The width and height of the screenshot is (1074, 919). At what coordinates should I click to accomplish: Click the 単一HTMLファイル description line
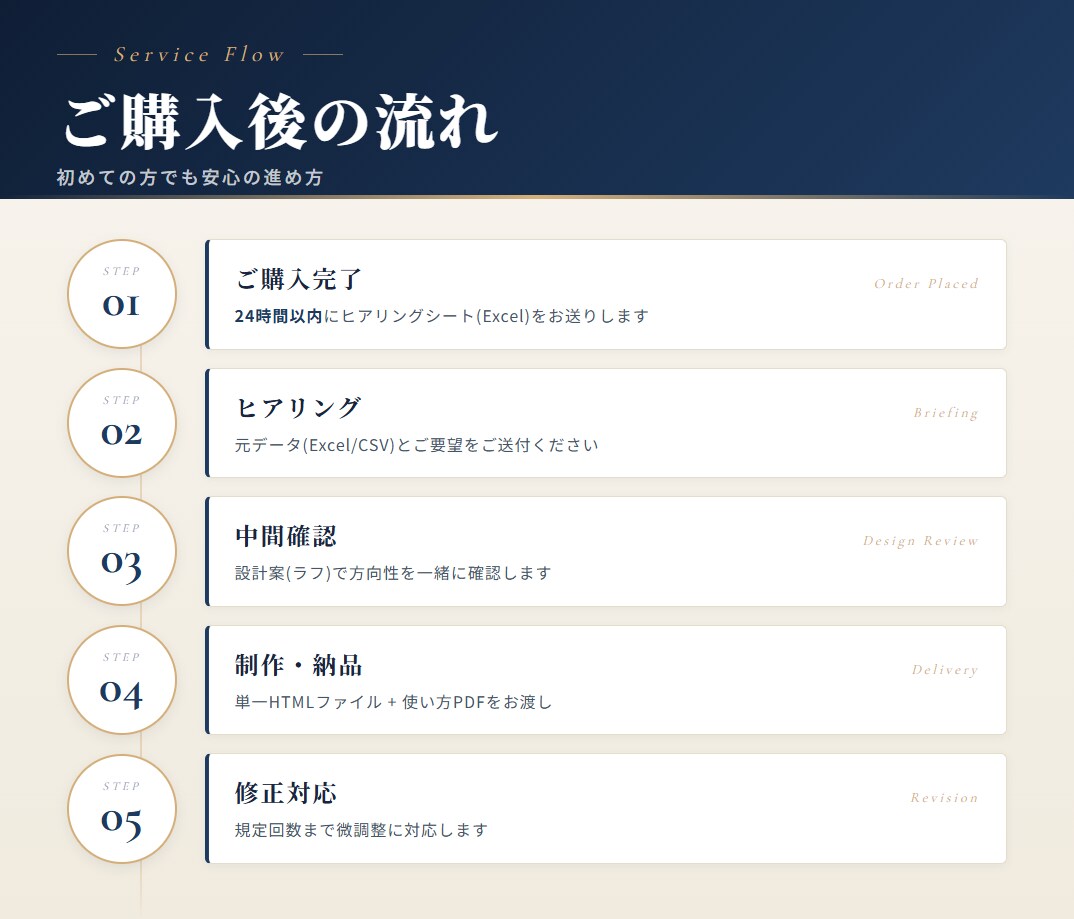tap(393, 702)
